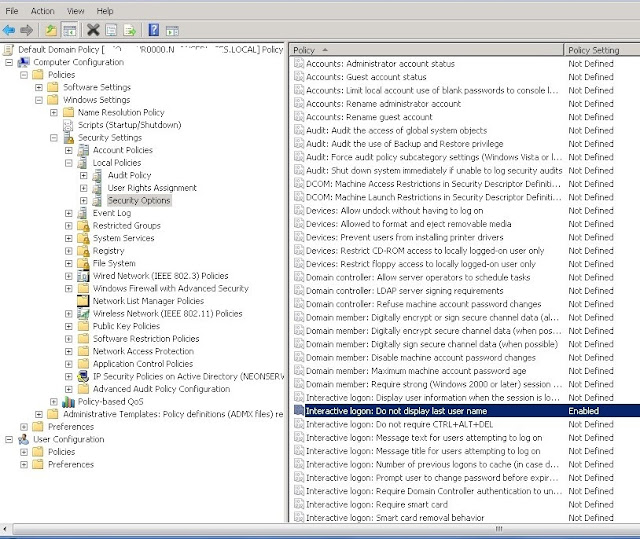Collapse the Windows Settings node

click(39, 100)
